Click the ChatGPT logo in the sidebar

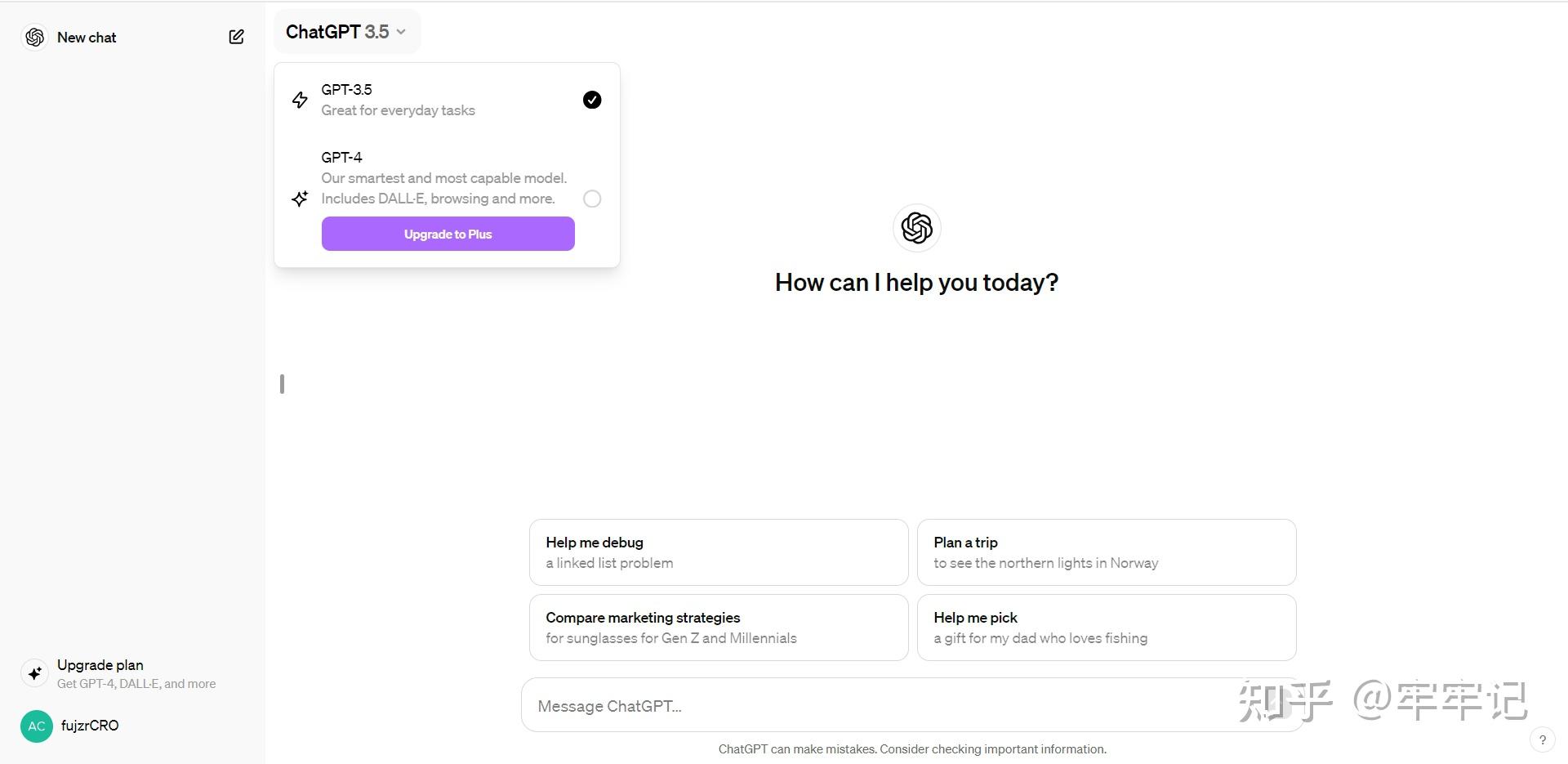click(x=34, y=38)
